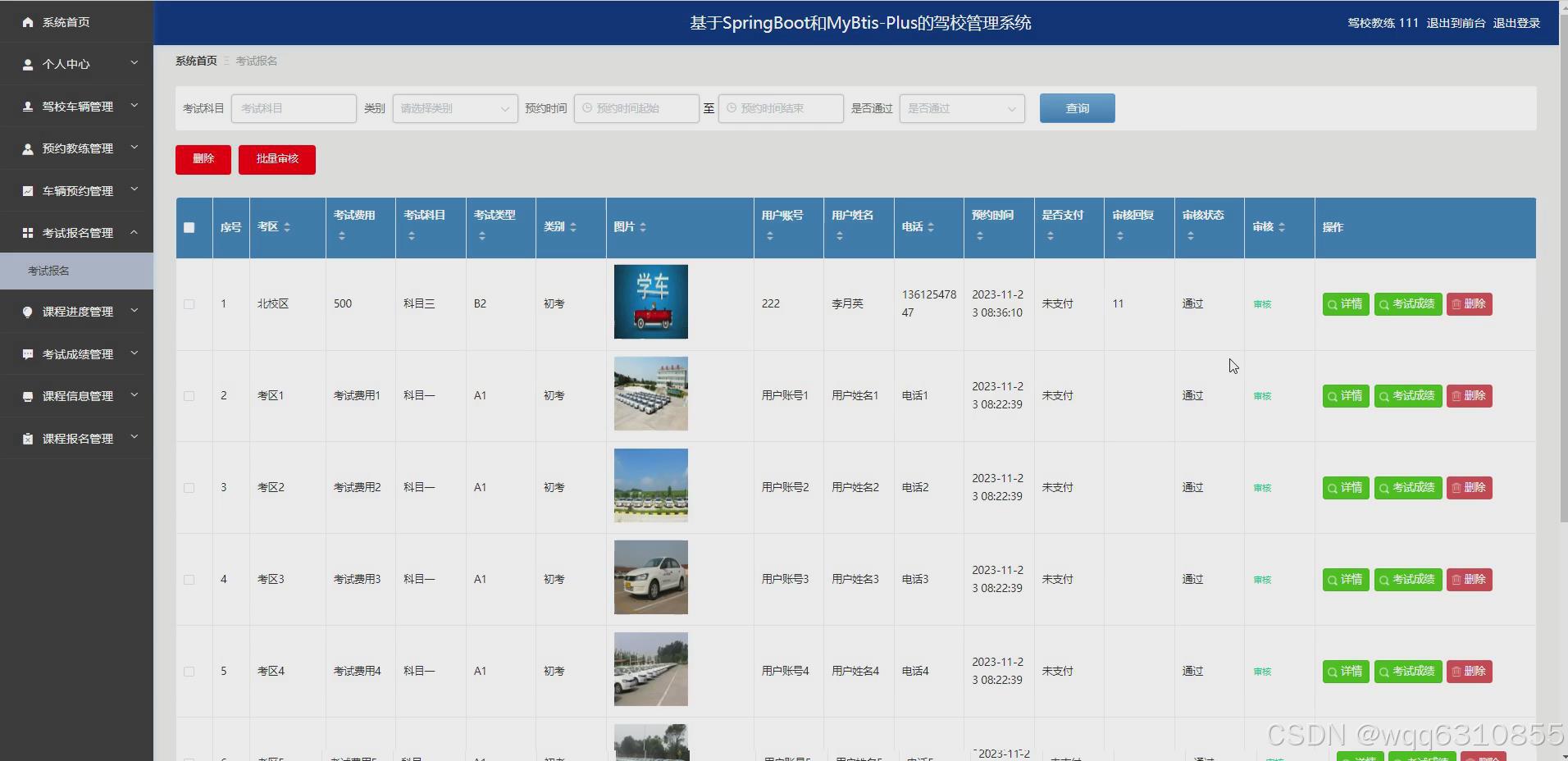This screenshot has width=1568, height=761.
Task: Open the 课程报名管理 sidebar menu
Action: [76, 439]
